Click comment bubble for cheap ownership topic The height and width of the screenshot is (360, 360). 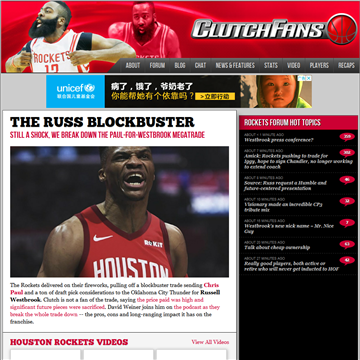coord(347,244)
